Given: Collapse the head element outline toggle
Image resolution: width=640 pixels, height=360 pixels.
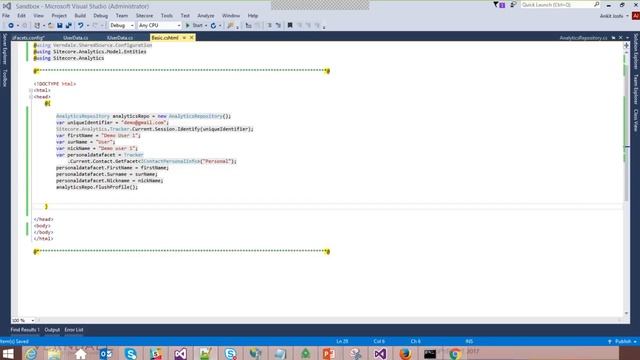Looking at the screenshot, I should 31,97.
